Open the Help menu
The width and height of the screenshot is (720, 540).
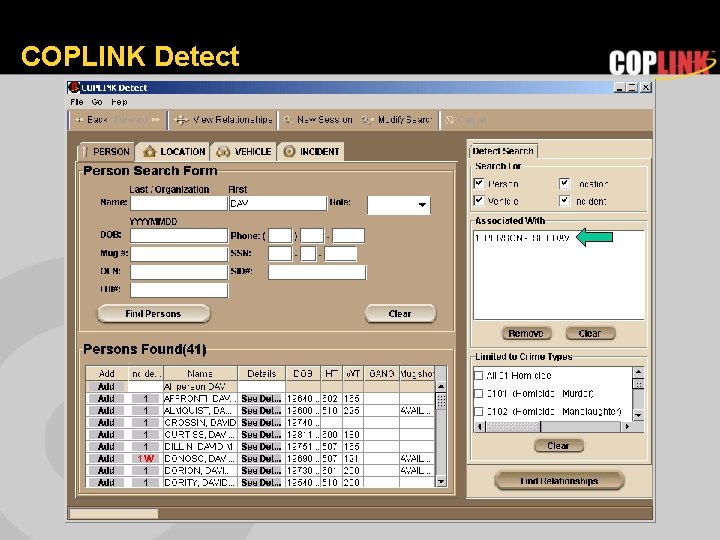(119, 102)
